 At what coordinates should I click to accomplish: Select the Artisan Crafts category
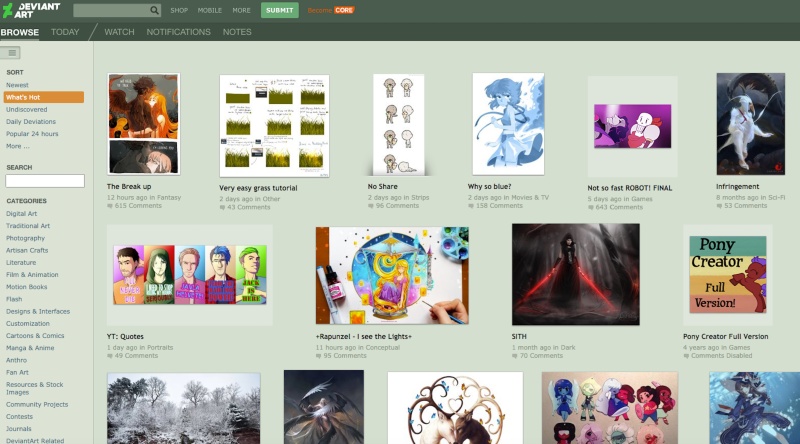coord(27,250)
